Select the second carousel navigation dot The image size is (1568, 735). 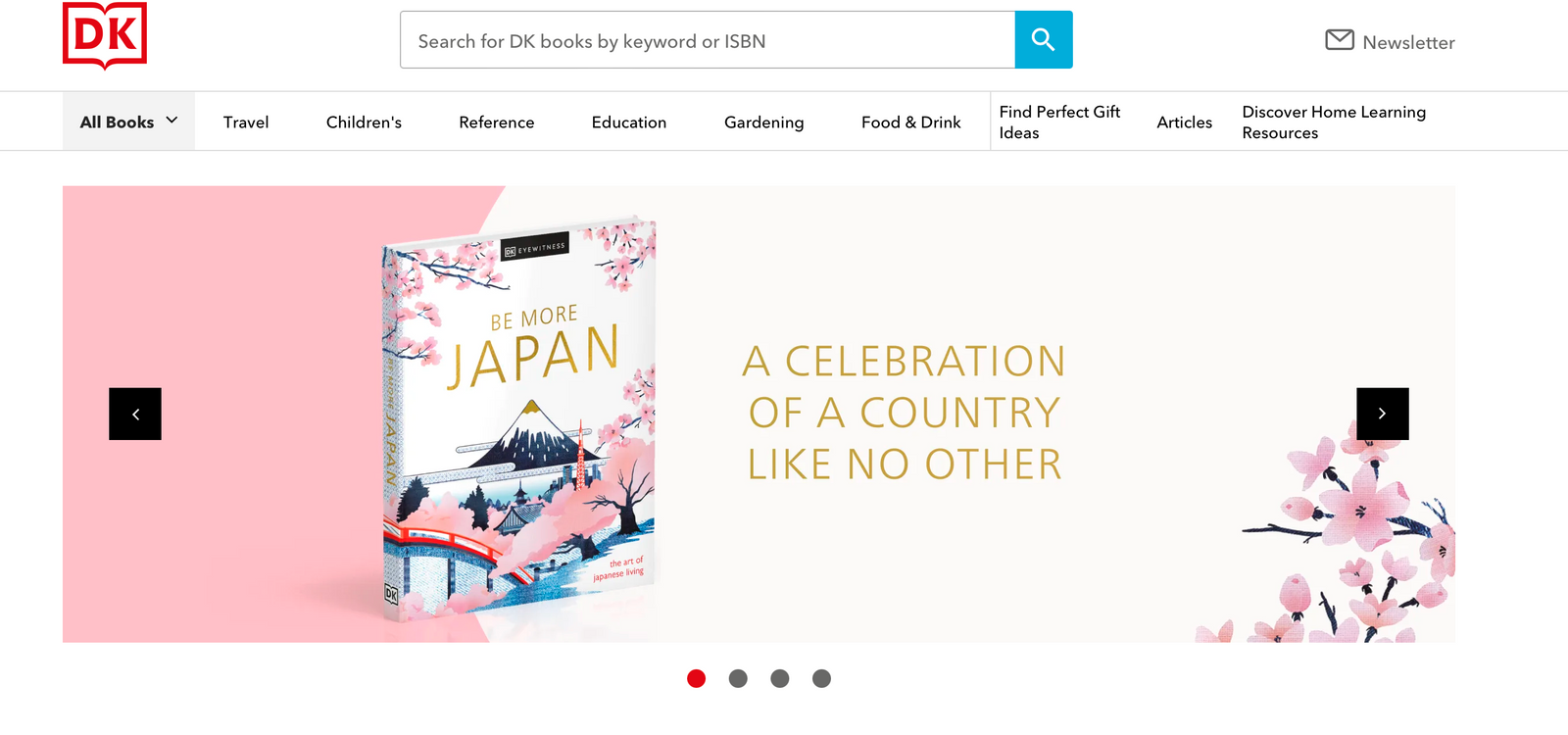tap(738, 678)
